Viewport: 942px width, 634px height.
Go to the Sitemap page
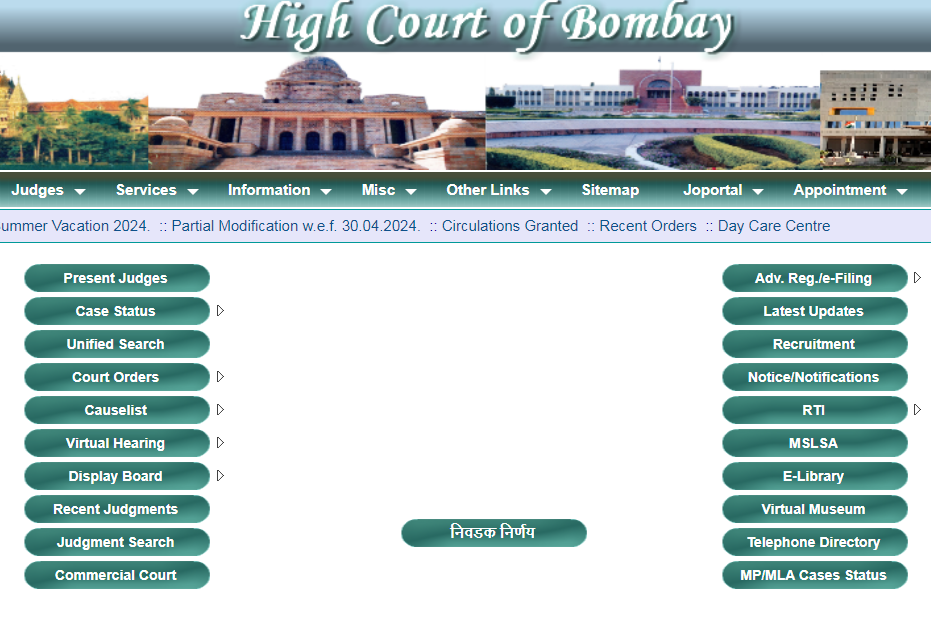(610, 191)
